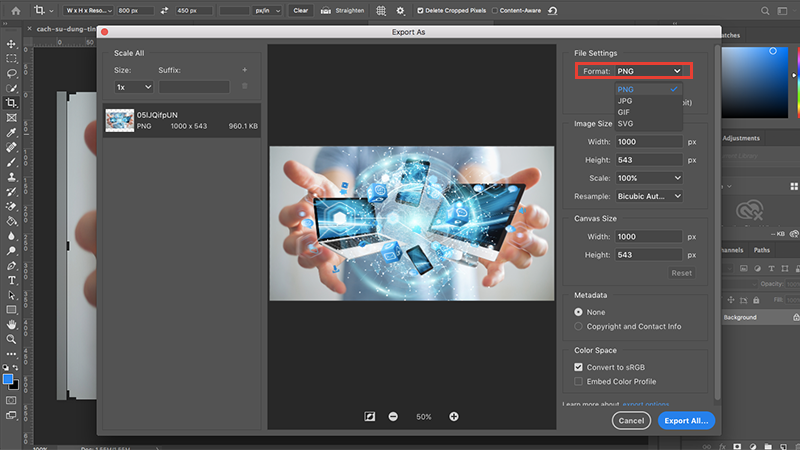Select the Quick Selection tool
Viewport: 800px width, 450px height.
point(11,88)
